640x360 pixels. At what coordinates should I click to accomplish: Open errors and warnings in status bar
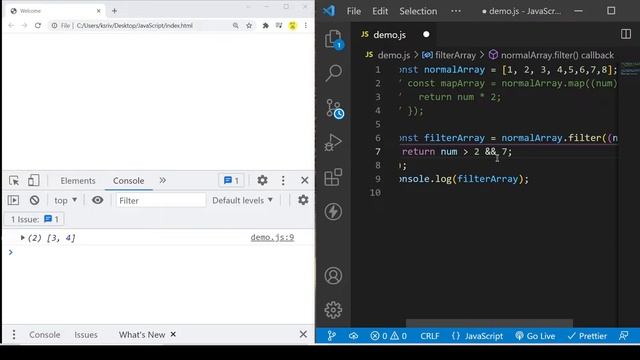pos(389,336)
